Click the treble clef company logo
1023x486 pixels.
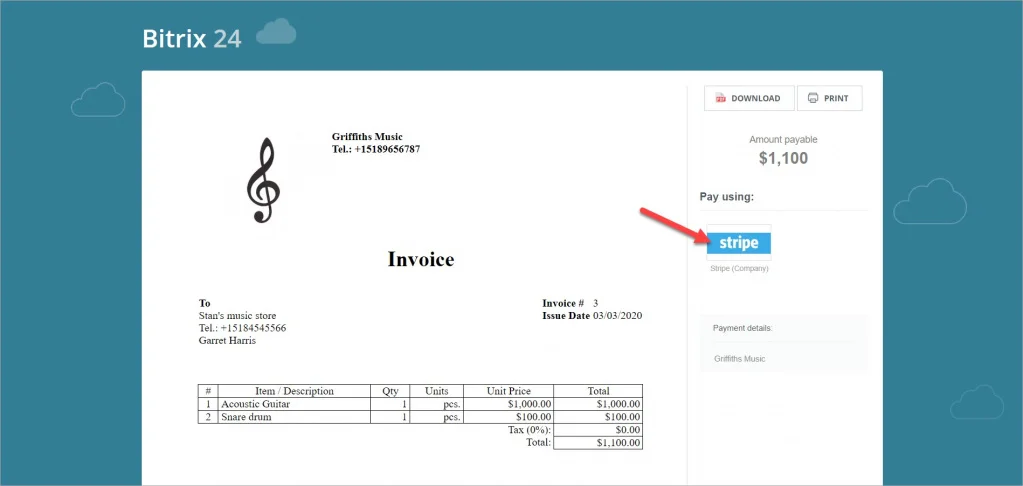coord(263,181)
